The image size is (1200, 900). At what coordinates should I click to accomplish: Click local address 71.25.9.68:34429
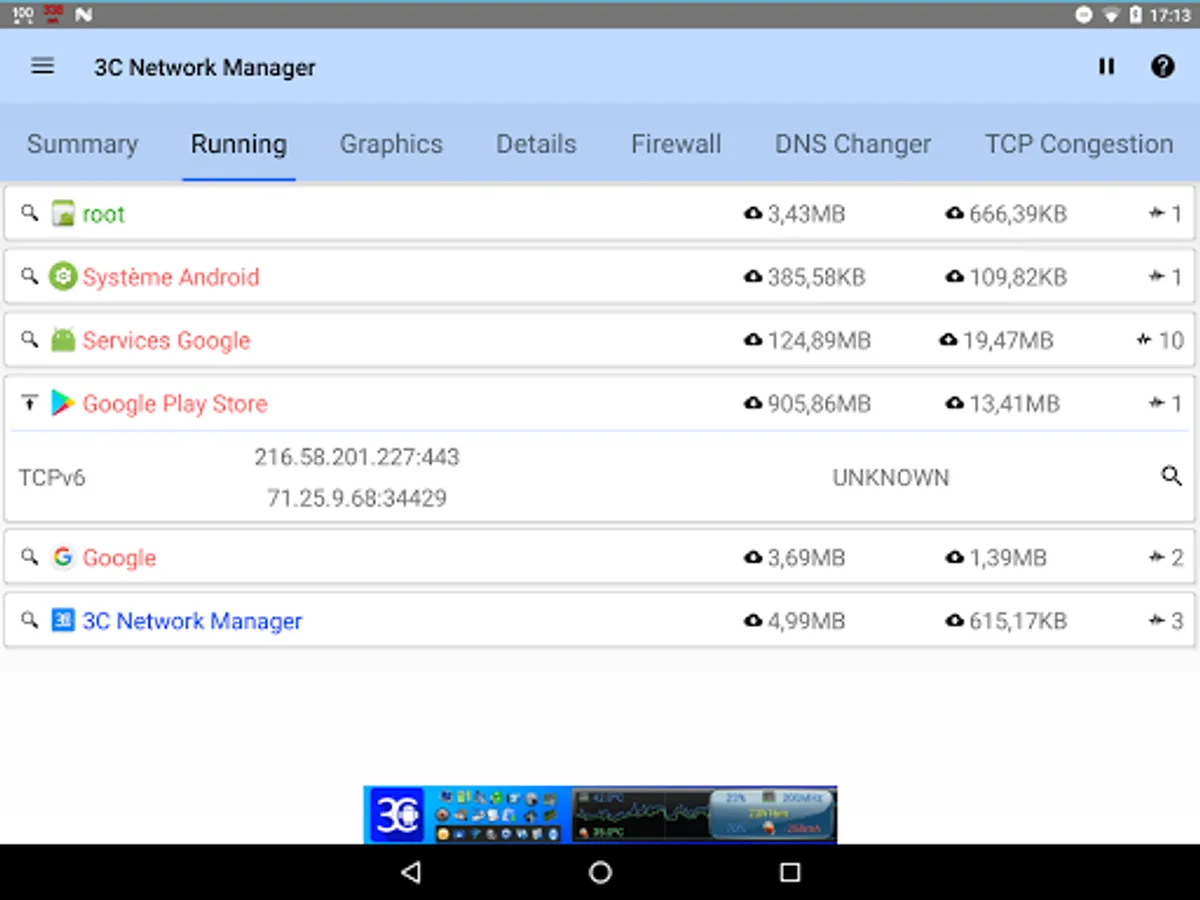tap(357, 497)
